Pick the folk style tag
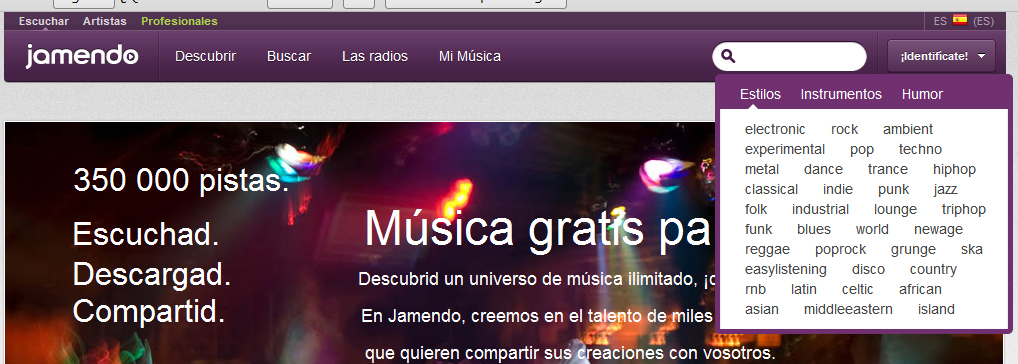The height and width of the screenshot is (364, 1018). pyautogui.click(x=756, y=209)
